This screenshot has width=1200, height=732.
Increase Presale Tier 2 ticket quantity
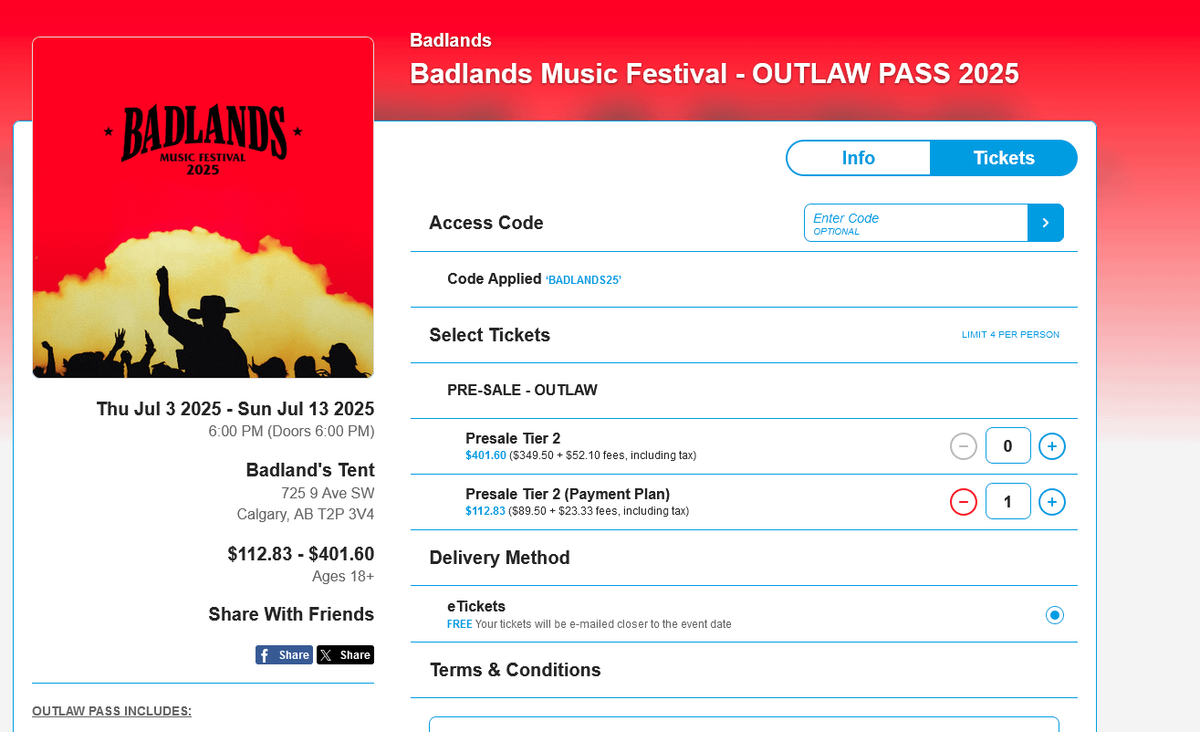[x=1051, y=446]
